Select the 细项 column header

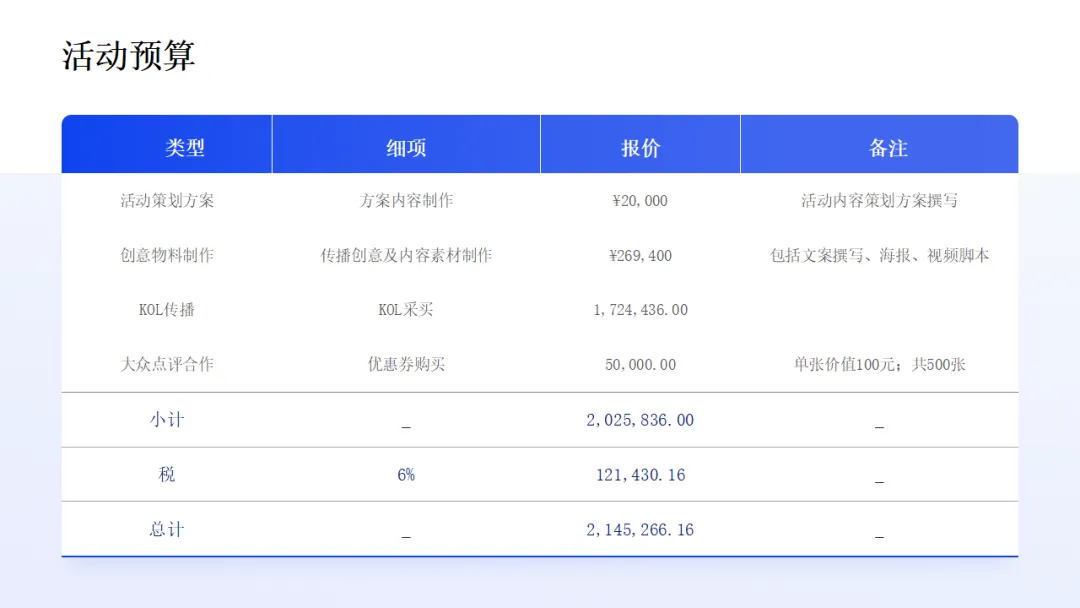406,148
